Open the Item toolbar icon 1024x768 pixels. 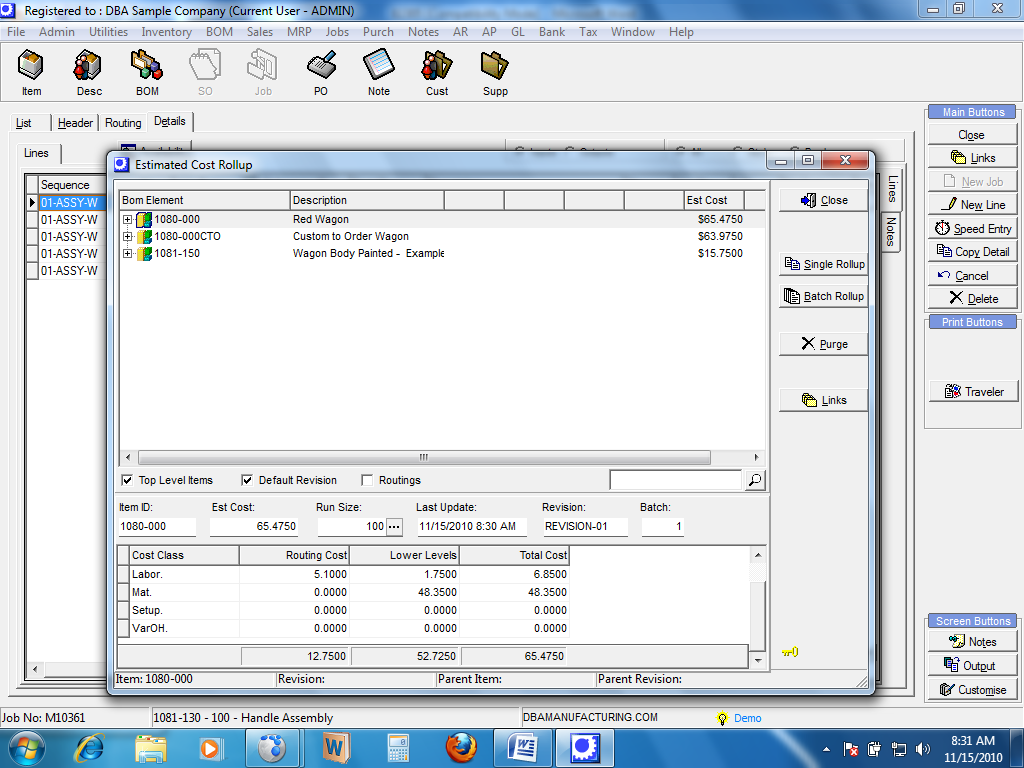pos(32,74)
